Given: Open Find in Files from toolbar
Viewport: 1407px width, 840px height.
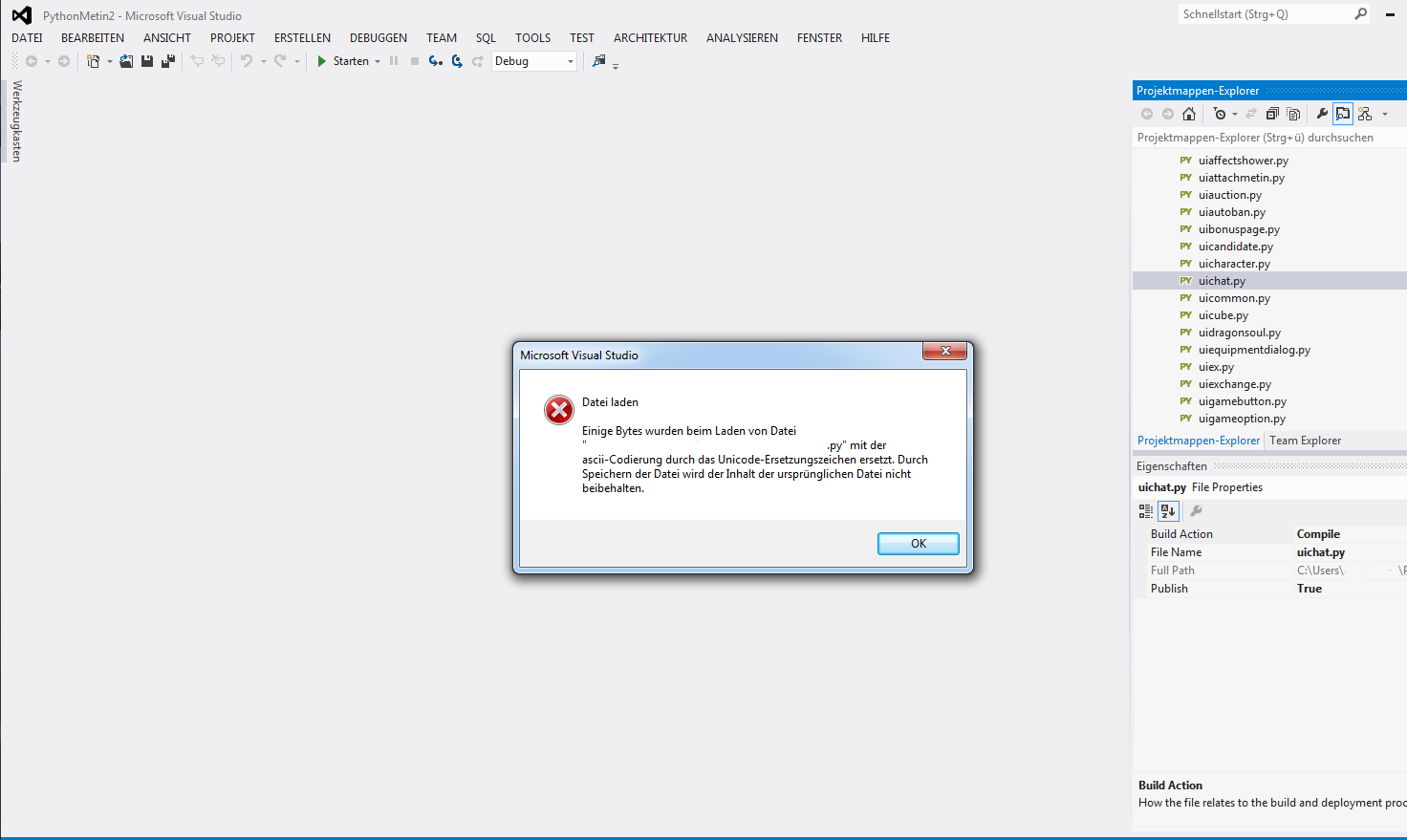Looking at the screenshot, I should pos(599,61).
